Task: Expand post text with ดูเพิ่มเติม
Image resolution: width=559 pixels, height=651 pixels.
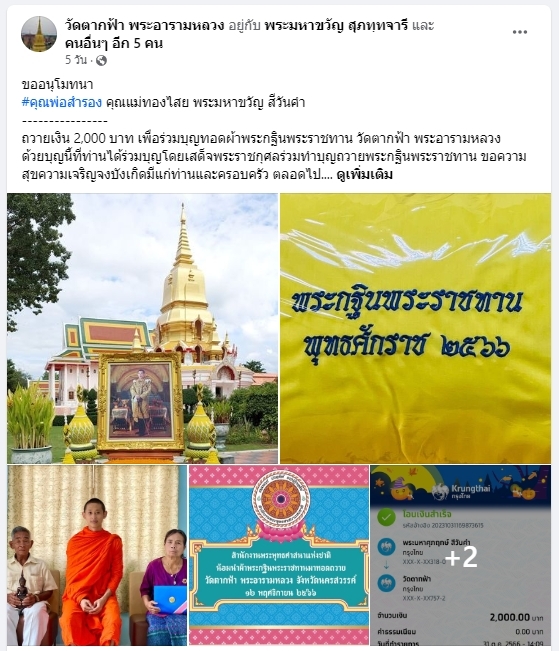Action: [x=365, y=175]
